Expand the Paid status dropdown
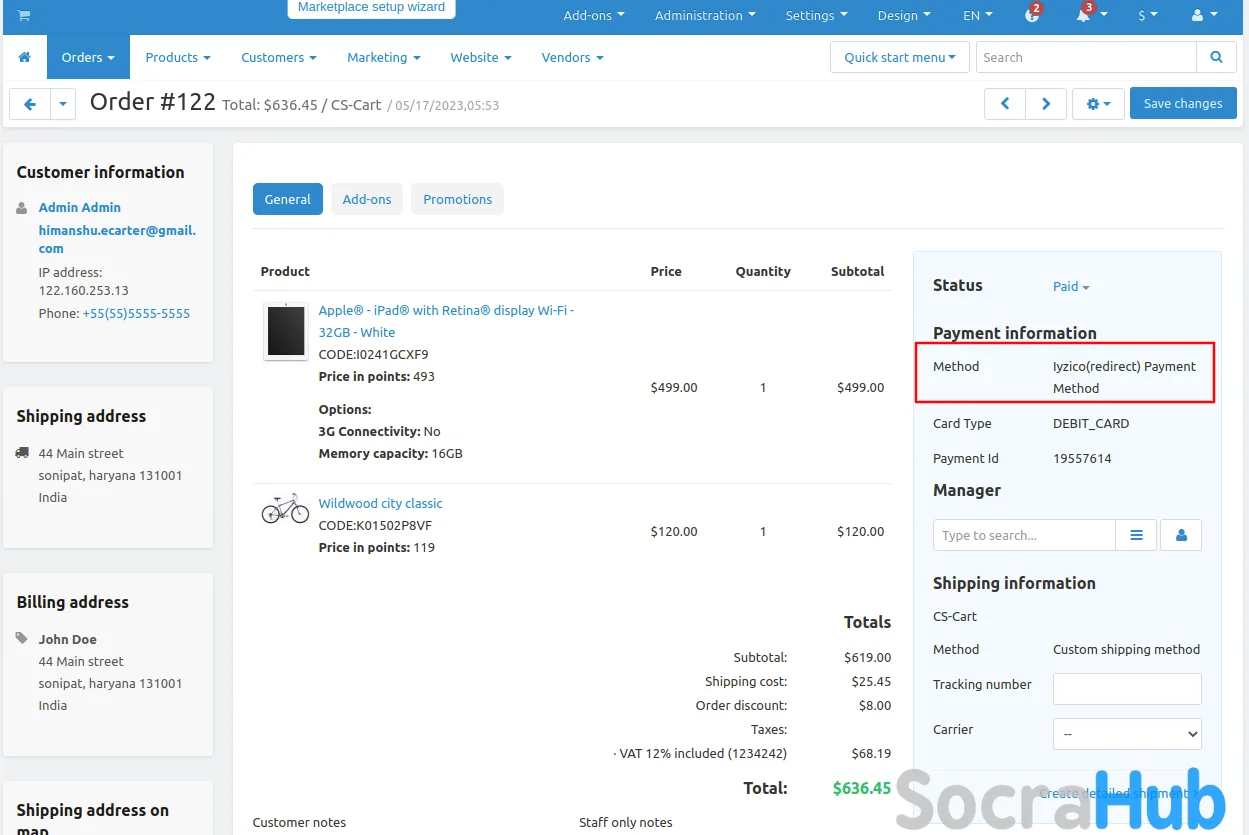Image resolution: width=1249 pixels, height=835 pixels. (1071, 287)
